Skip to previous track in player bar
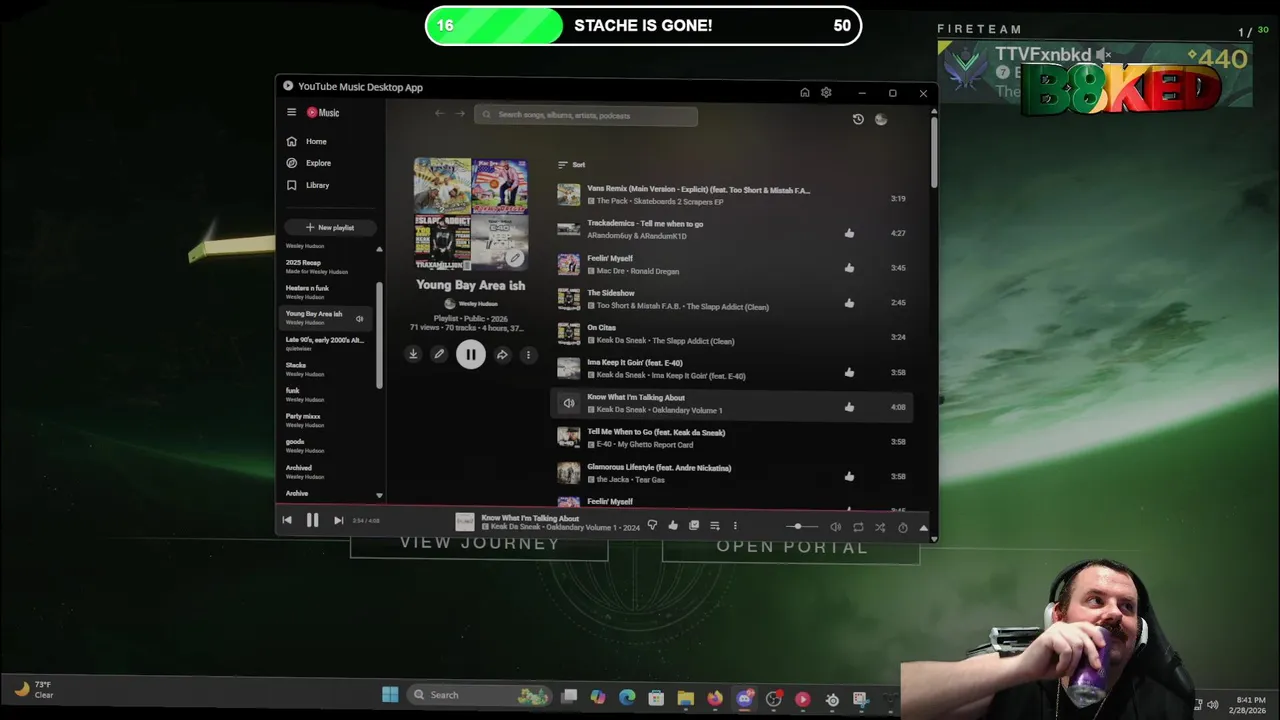This screenshot has height=720, width=1280. tap(287, 520)
